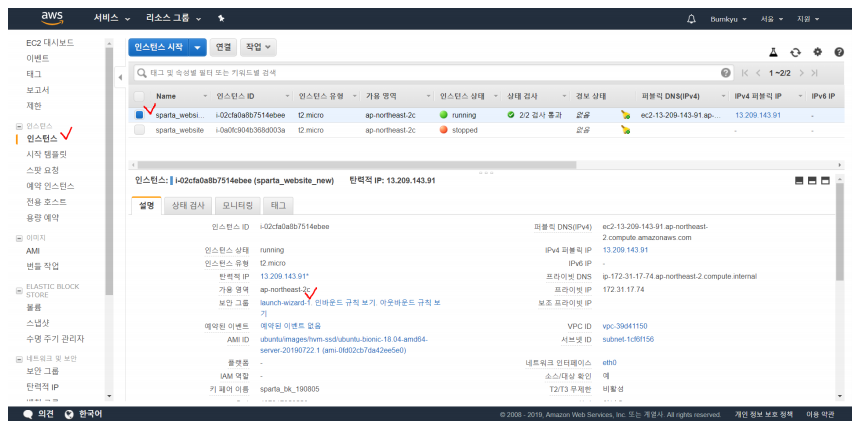Image resolution: width=859 pixels, height=426 pixels.
Task: Collapse the 이미지 sidebar section
Action: point(20,238)
